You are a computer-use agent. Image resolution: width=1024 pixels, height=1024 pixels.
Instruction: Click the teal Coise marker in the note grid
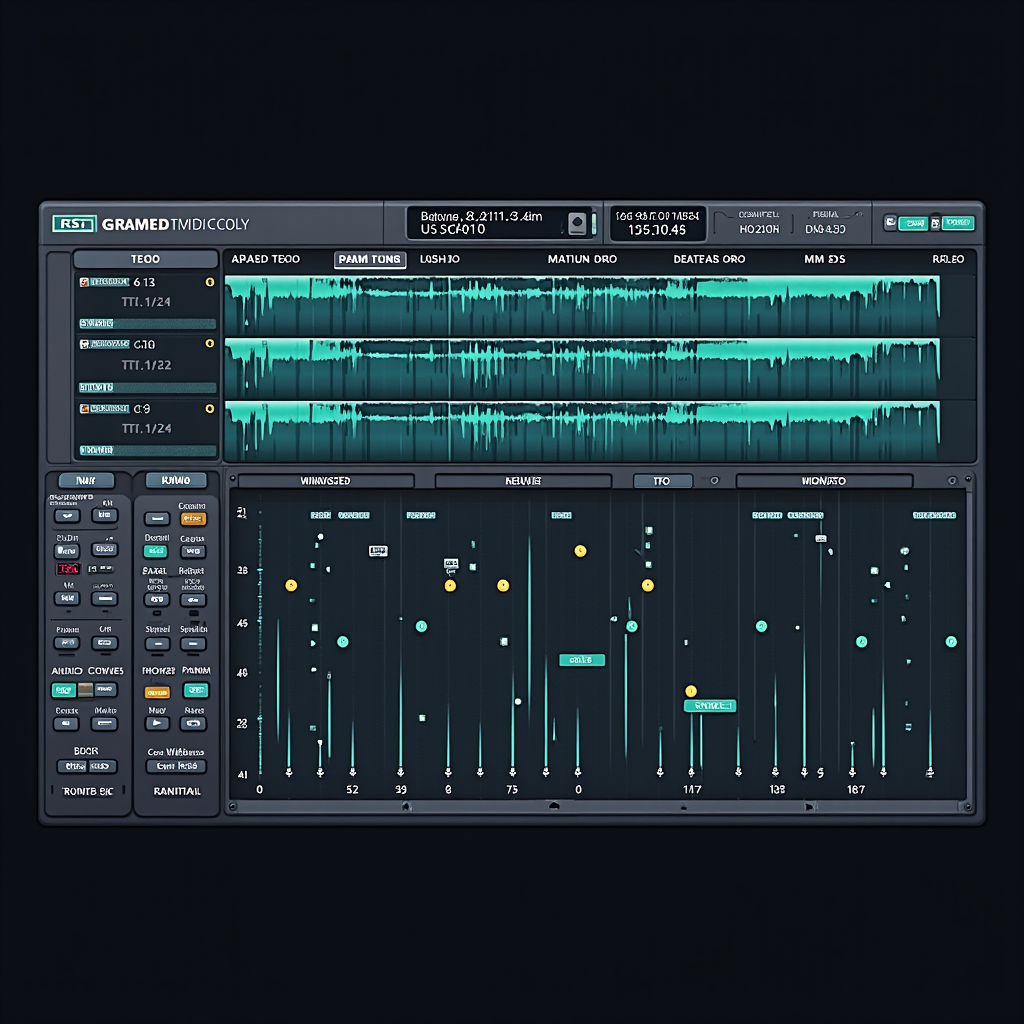[580, 661]
